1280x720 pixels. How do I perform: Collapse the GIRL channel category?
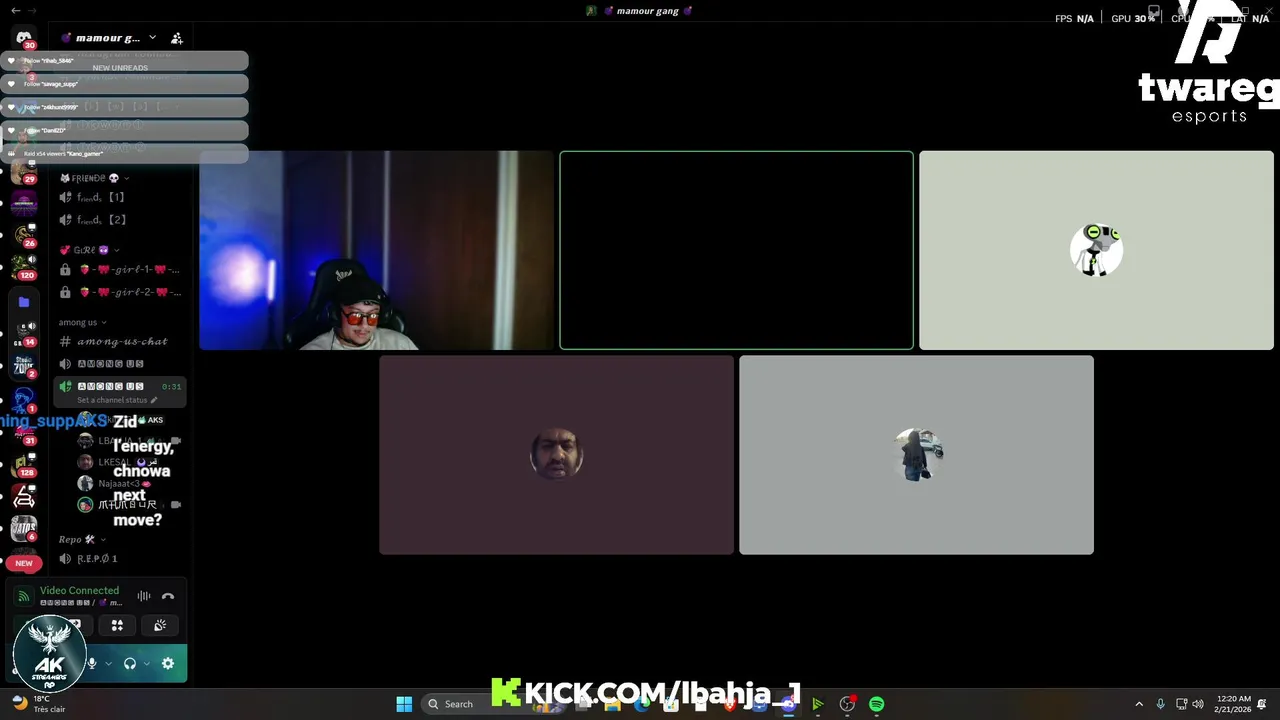coord(88,250)
